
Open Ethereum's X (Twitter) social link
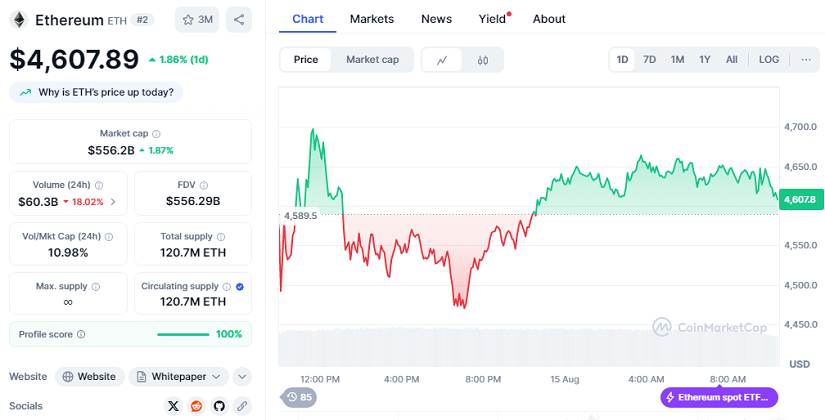[173, 406]
